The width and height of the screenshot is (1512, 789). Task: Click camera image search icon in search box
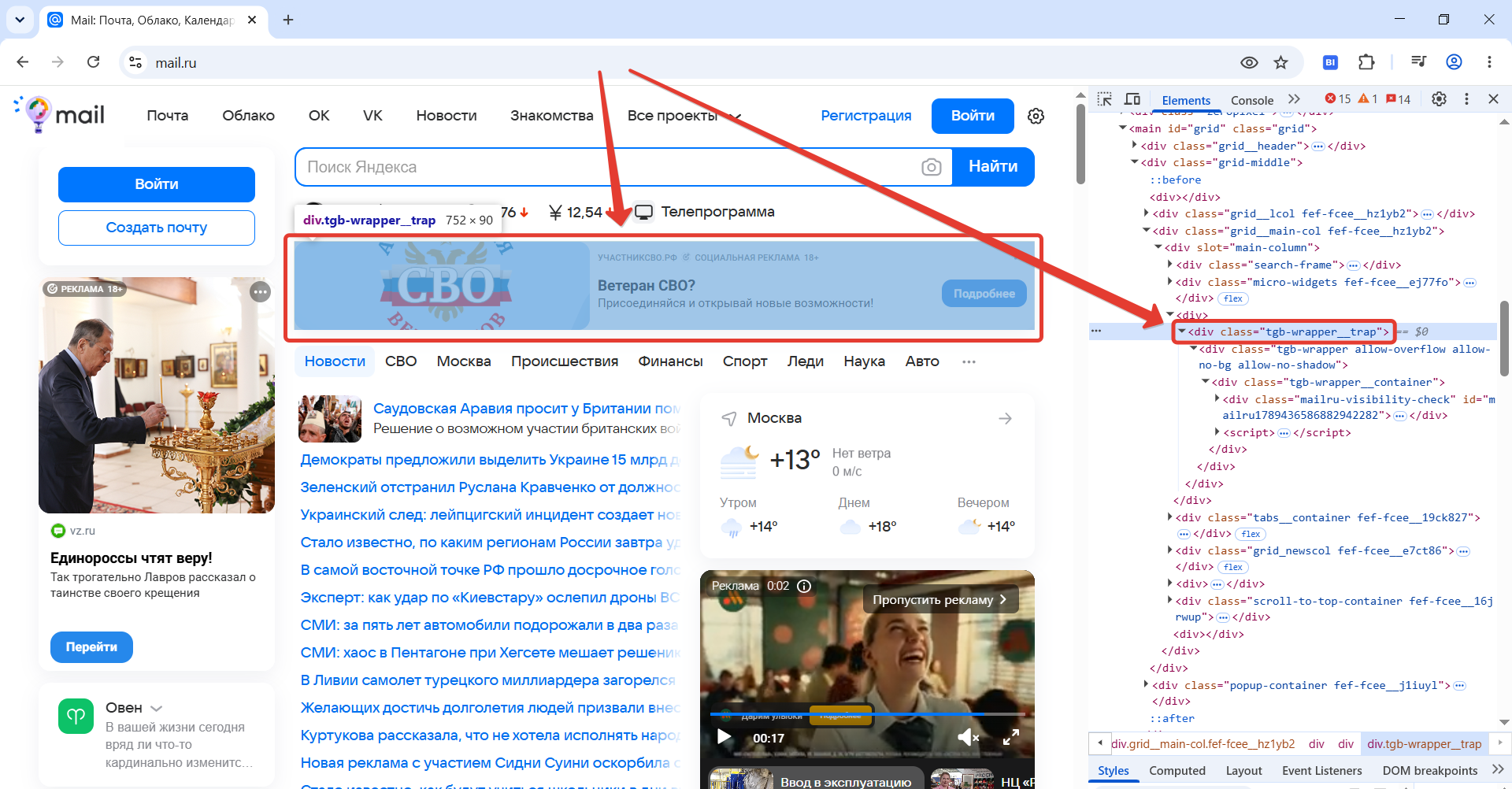click(932, 167)
